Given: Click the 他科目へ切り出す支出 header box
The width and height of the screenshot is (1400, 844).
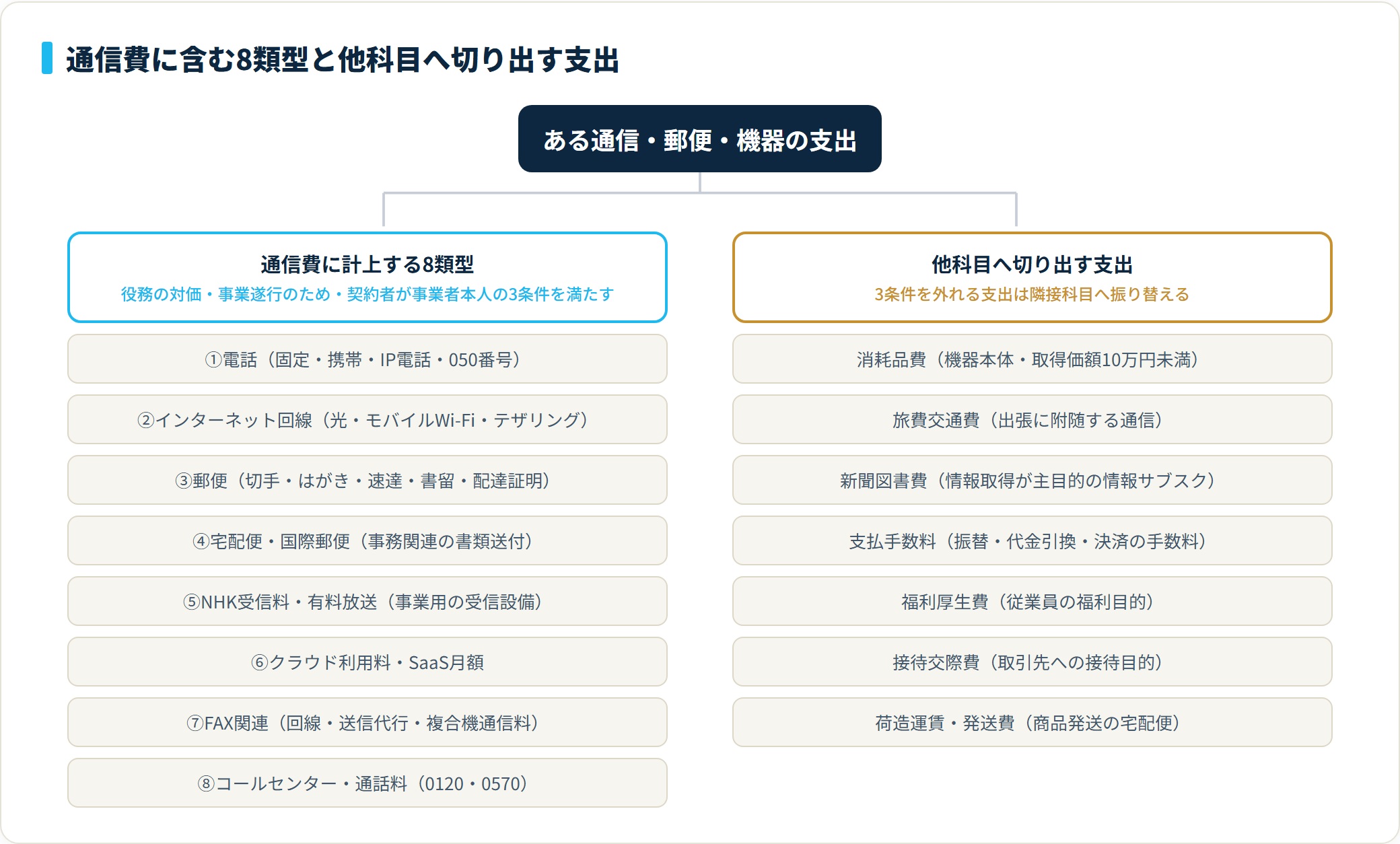Looking at the screenshot, I should (x=1032, y=277).
